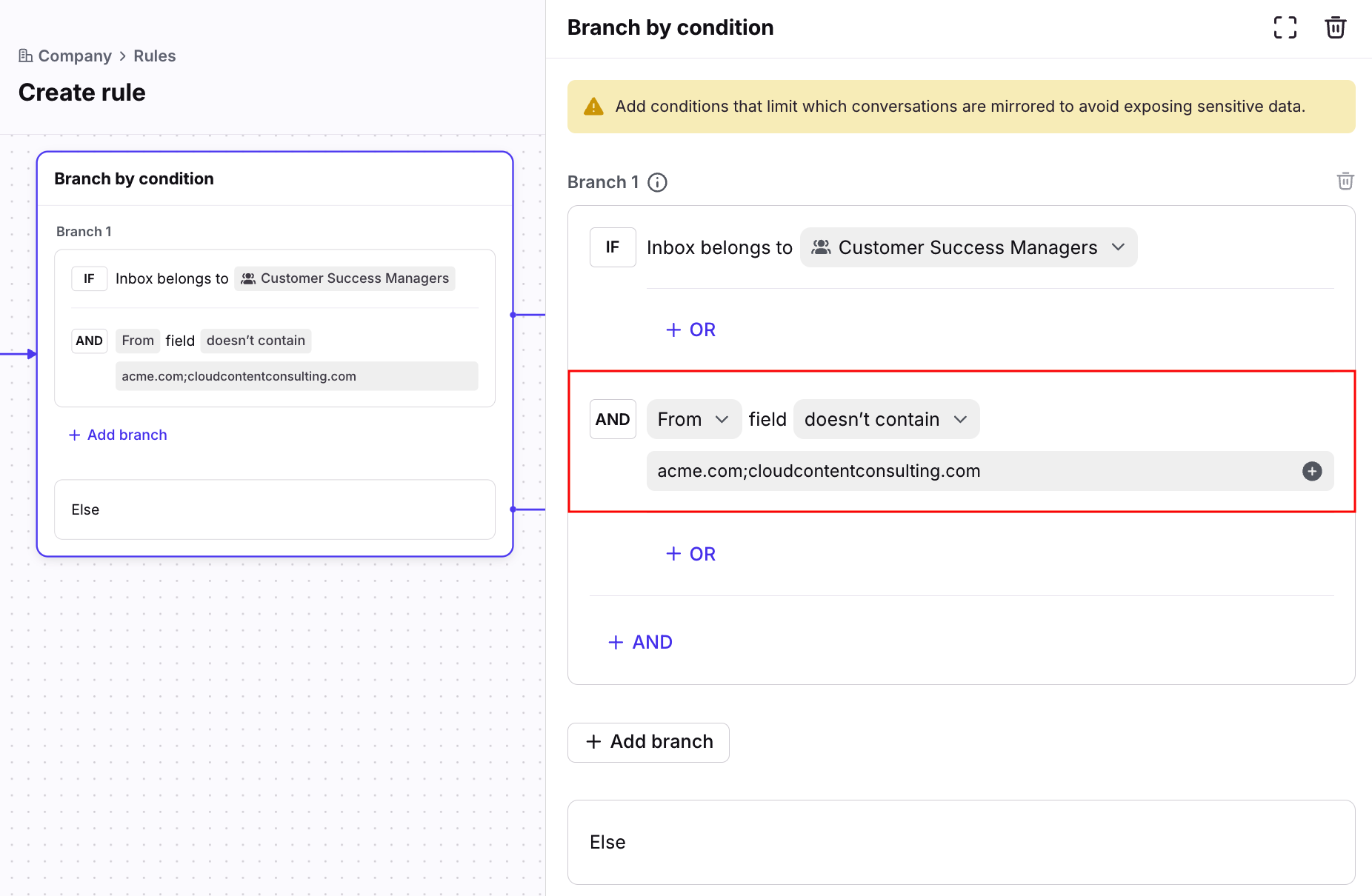Expand the doesn't contain operator dropdown
The width and height of the screenshot is (1372, 896).
point(886,419)
